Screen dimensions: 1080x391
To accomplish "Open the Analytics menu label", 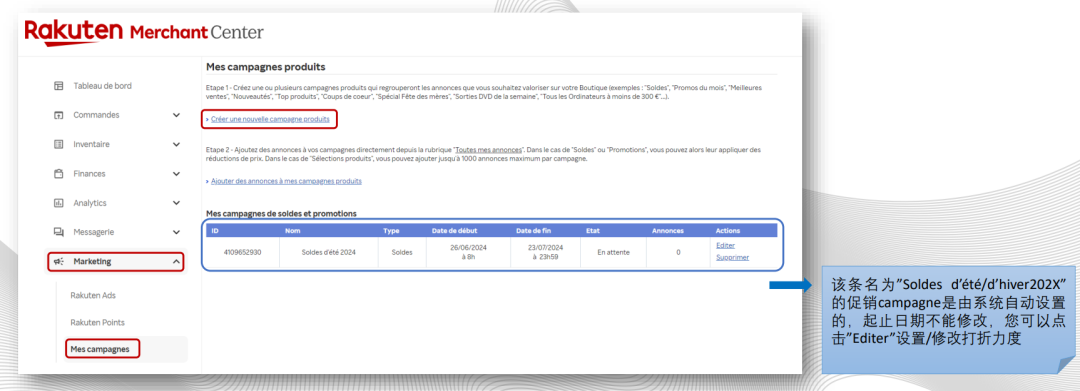I will pyautogui.click(x=90, y=203).
